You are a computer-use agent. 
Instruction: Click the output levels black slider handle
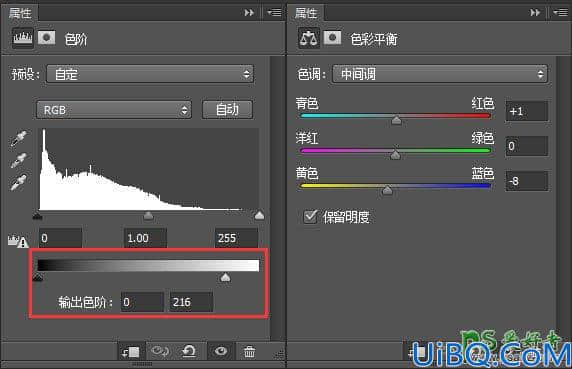pos(38,278)
